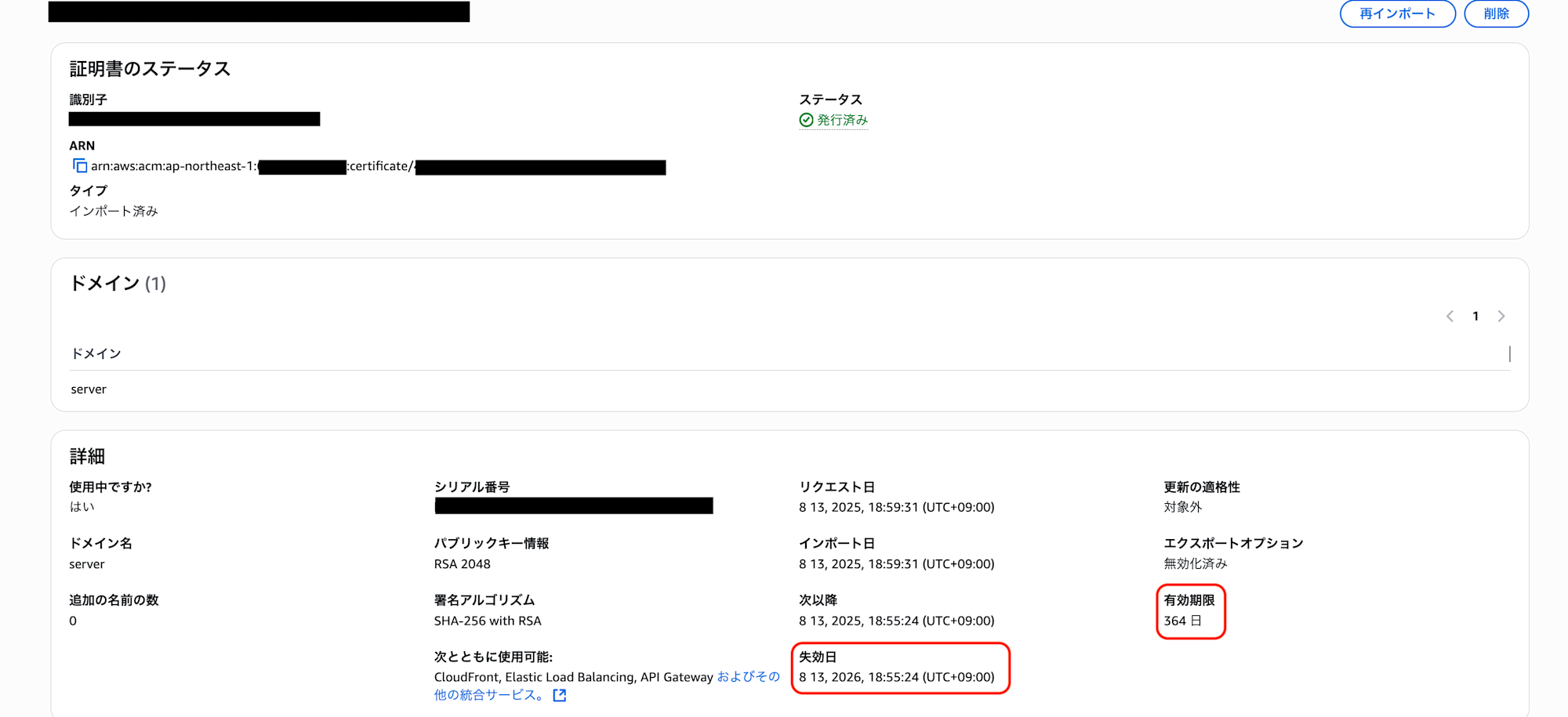Click the ARN text value
This screenshot has width=1568, height=717.
coord(378,166)
